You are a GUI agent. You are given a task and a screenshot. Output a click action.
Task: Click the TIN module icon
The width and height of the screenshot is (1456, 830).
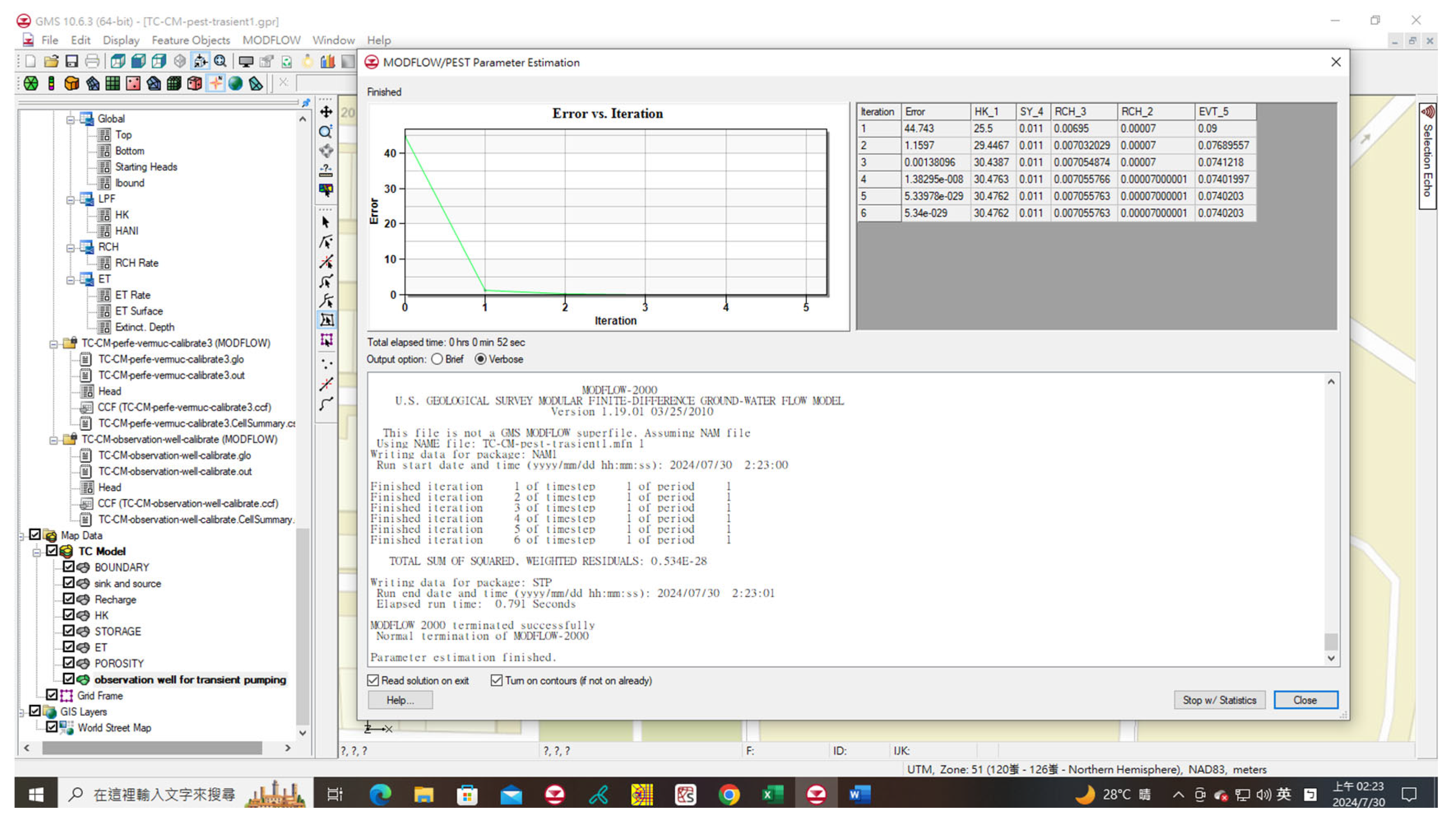(x=31, y=84)
